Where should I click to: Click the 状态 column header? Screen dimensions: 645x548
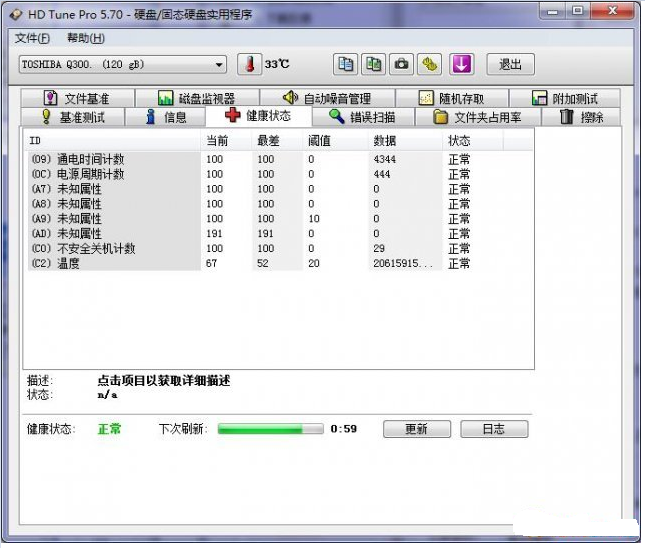pos(473,141)
